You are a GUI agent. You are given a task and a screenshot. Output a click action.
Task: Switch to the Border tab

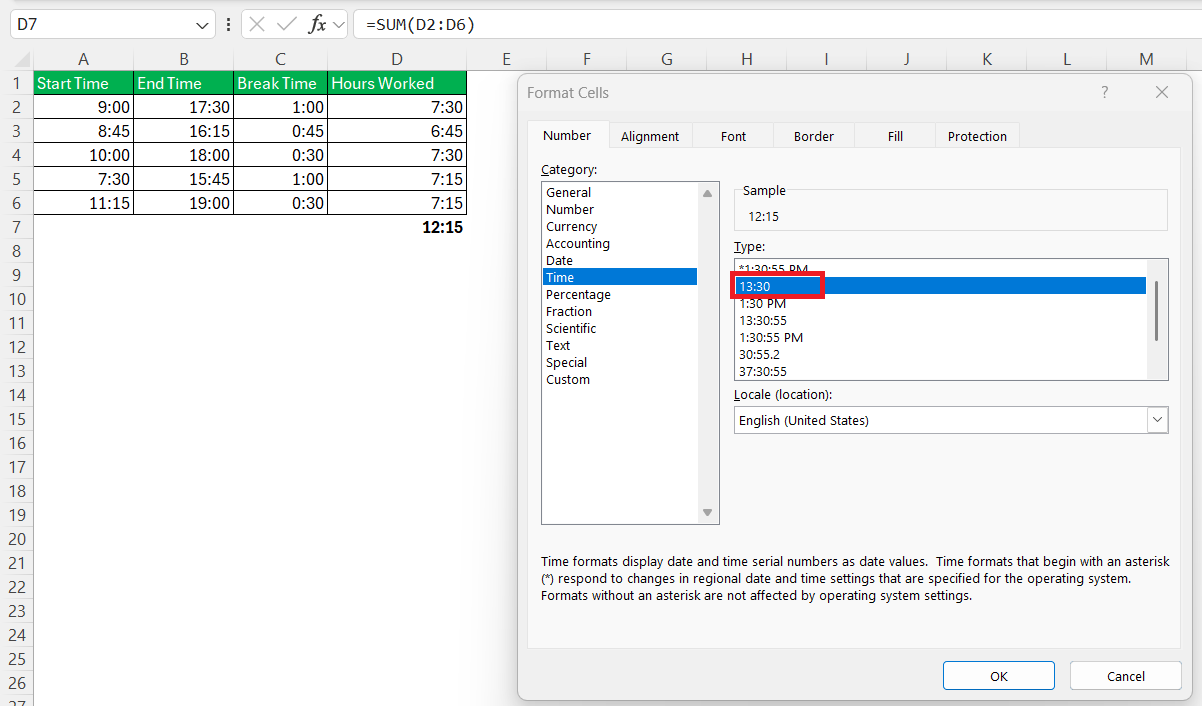814,136
